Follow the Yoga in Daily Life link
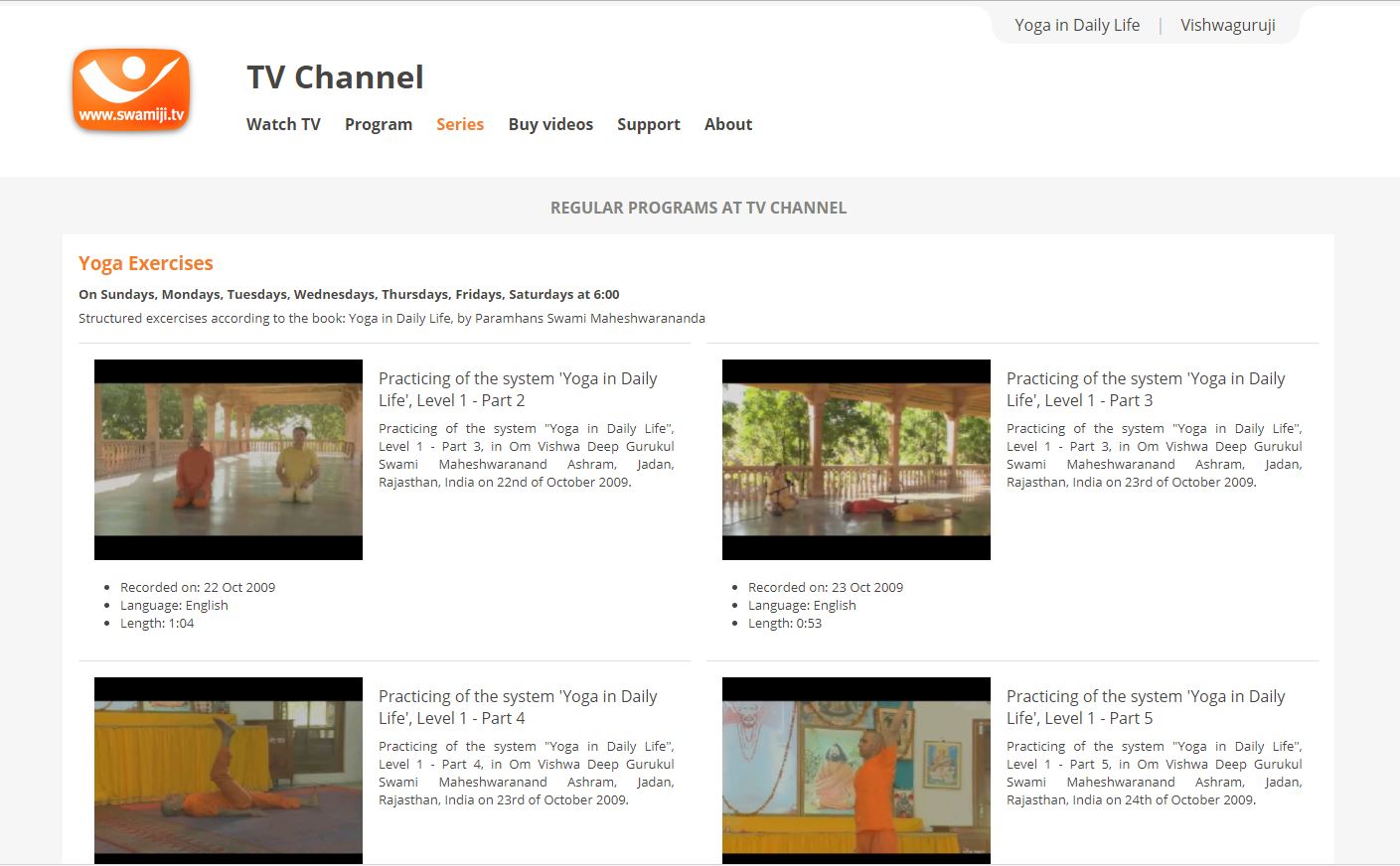Image resolution: width=1400 pixels, height=866 pixels. [x=1077, y=25]
